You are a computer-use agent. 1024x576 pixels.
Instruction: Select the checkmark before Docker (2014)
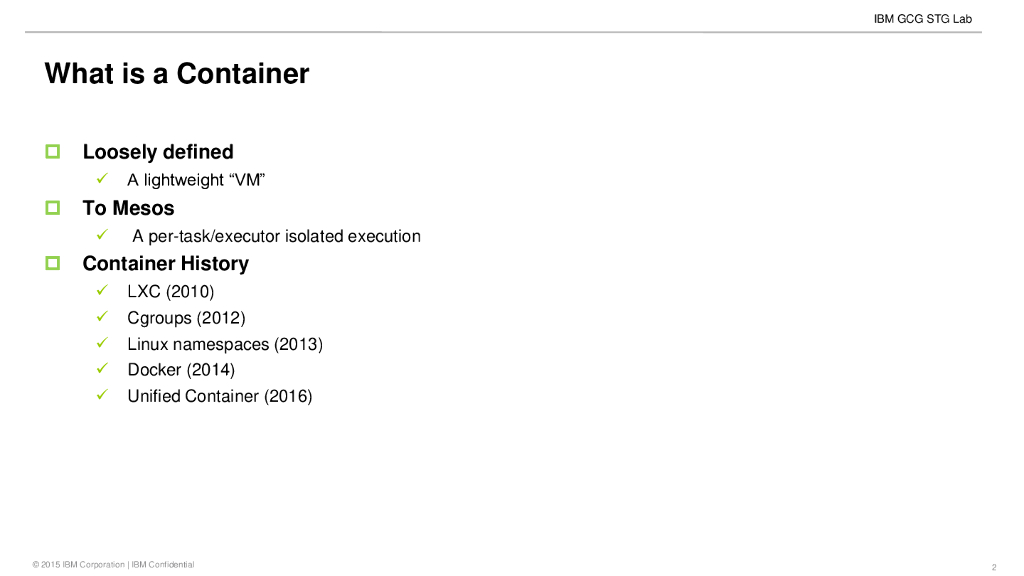coord(102,369)
